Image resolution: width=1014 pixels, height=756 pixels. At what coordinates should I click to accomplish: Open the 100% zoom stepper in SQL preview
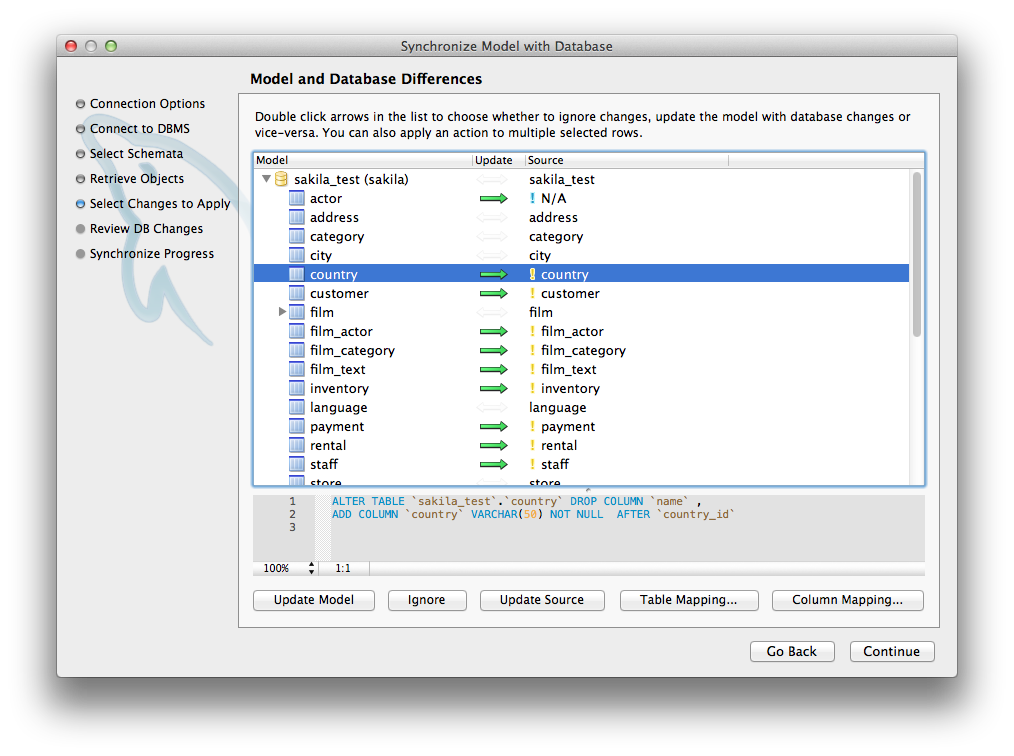(x=311, y=568)
